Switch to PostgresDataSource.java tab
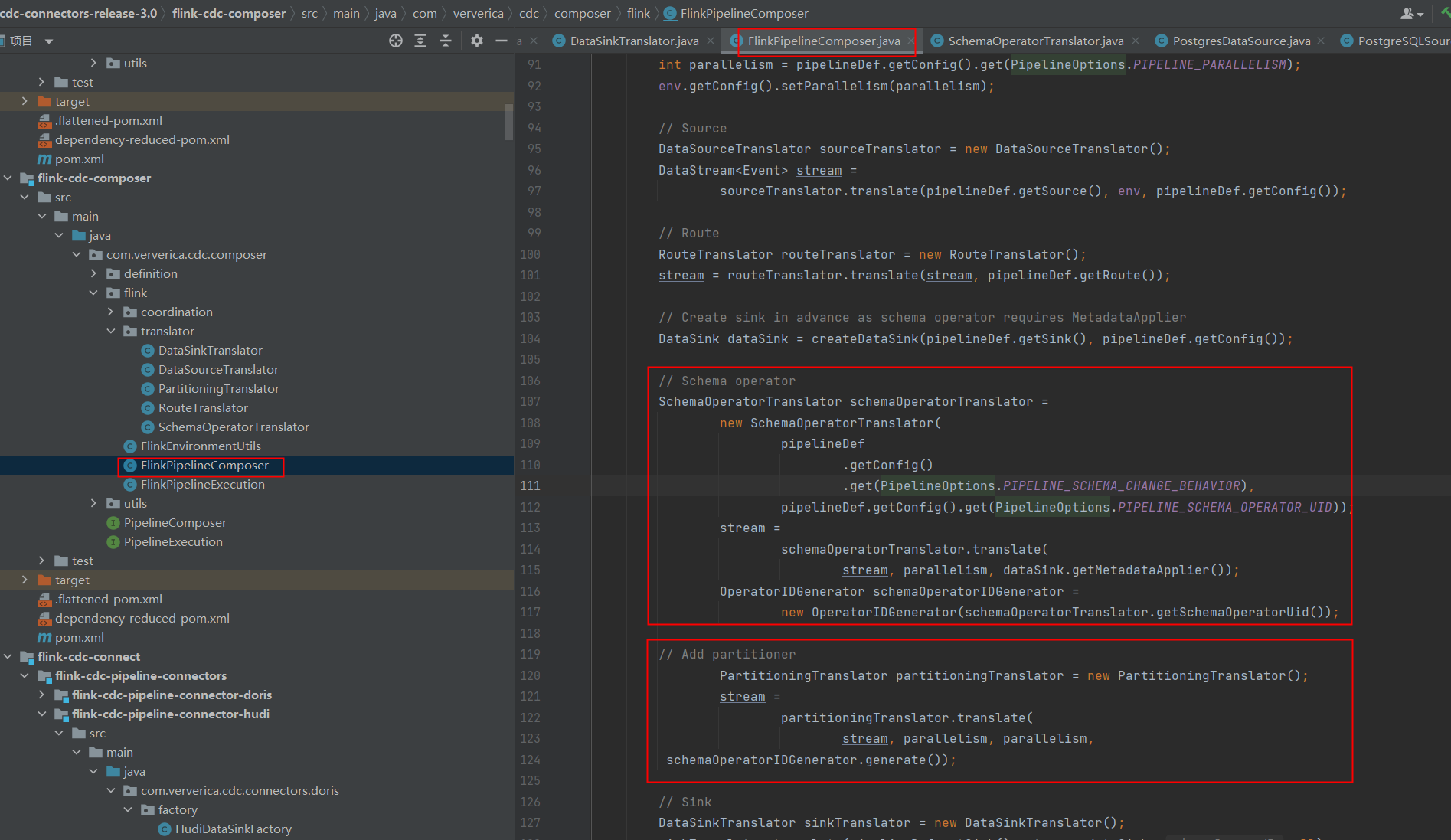Screen dimensions: 1451x840 [1241, 41]
